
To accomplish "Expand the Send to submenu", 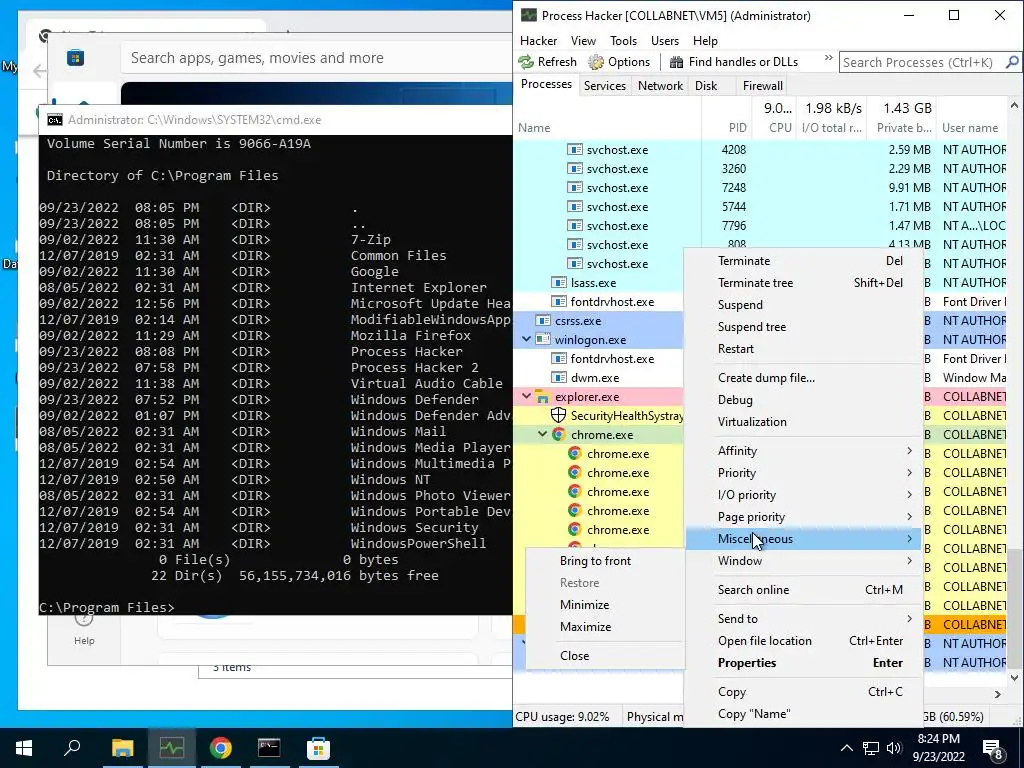I will [x=804, y=618].
